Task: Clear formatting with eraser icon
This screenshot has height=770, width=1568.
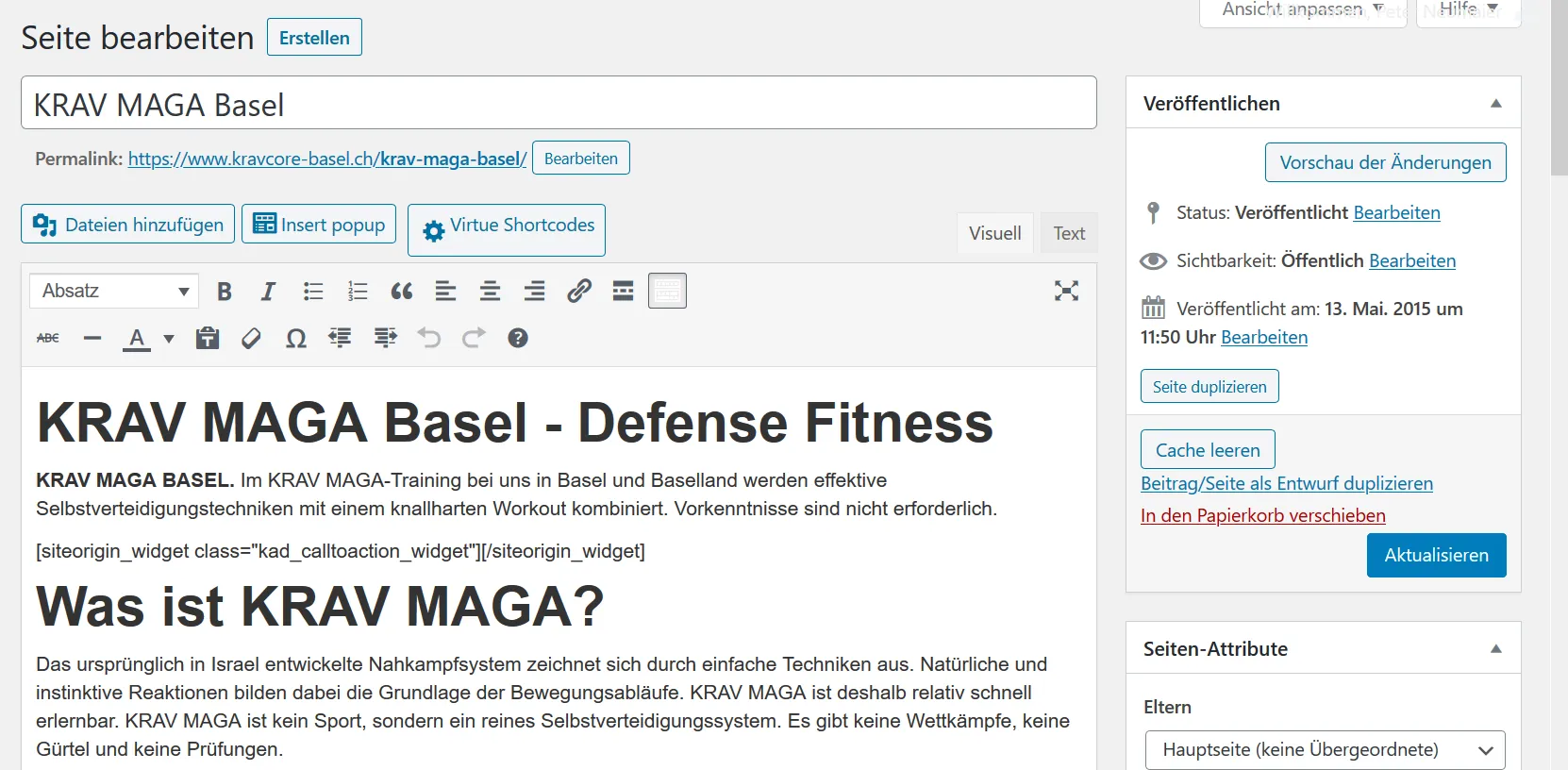Action: point(252,338)
